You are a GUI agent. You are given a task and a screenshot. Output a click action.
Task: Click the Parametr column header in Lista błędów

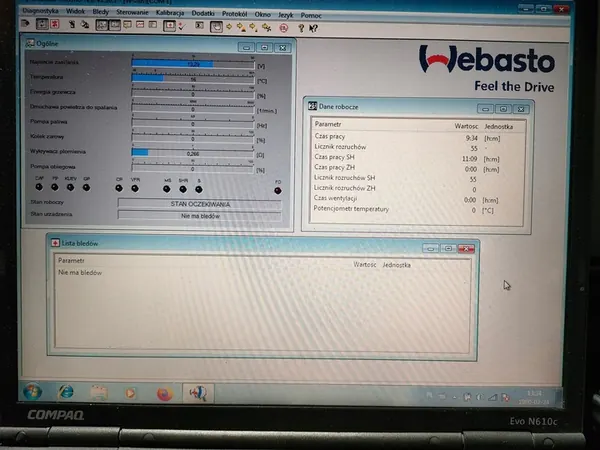pyautogui.click(x=71, y=261)
